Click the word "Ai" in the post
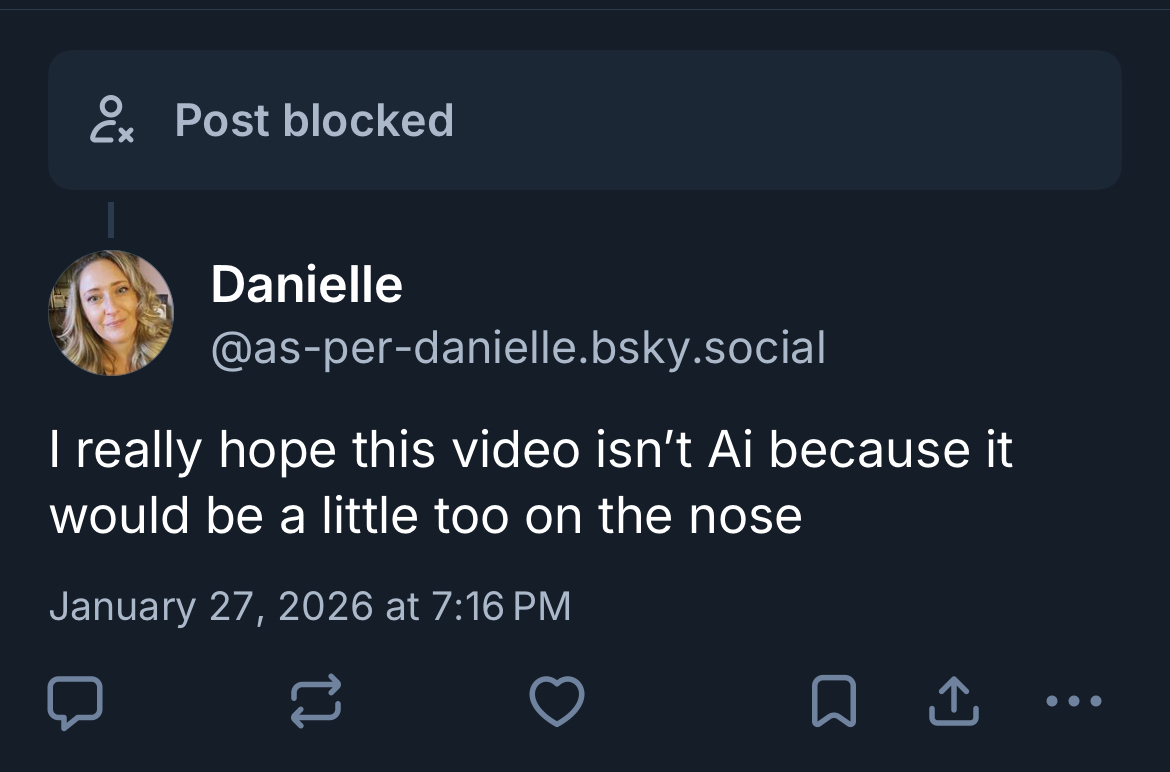 731,450
